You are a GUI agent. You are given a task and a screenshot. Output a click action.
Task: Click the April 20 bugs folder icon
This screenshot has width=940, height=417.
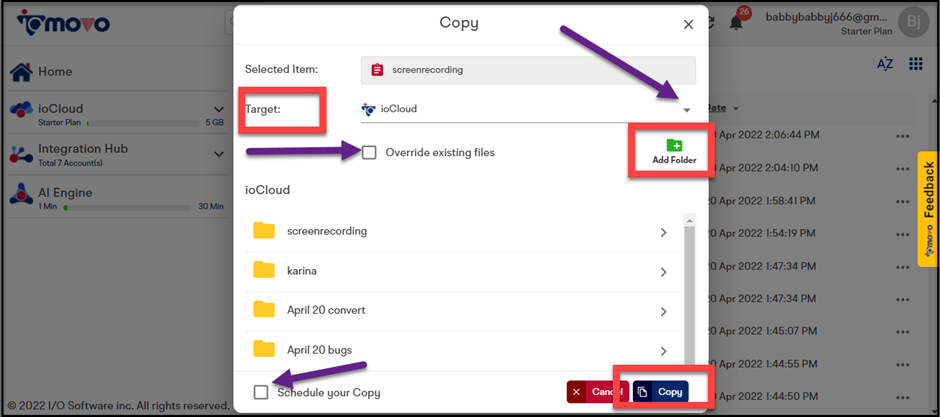(x=264, y=349)
